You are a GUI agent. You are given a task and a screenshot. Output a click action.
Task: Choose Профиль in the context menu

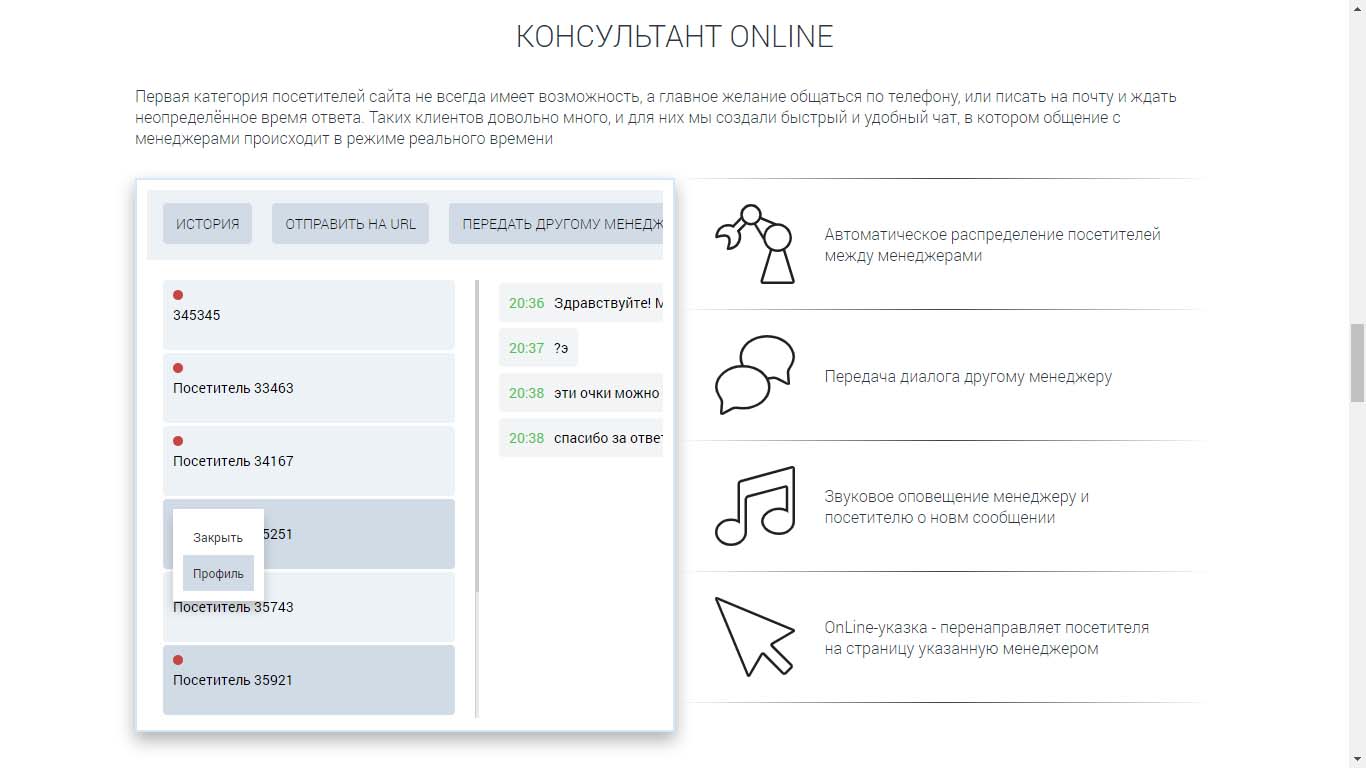coord(218,574)
